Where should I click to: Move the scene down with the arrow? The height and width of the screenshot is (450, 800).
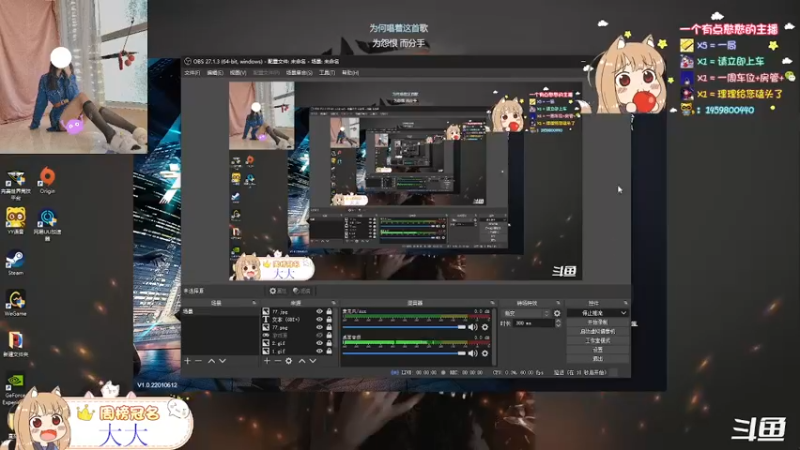pyautogui.click(x=222, y=361)
